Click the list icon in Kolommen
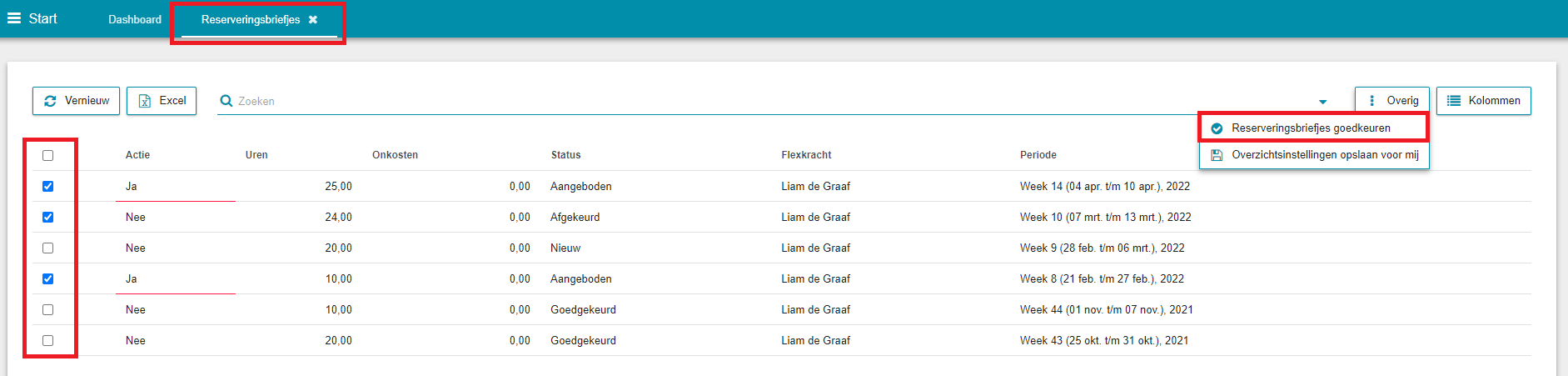Image resolution: width=1568 pixels, height=376 pixels. pos(1454,101)
